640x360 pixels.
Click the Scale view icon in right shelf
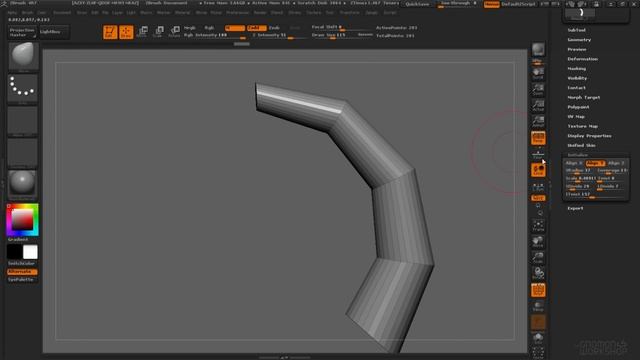[x=538, y=258]
